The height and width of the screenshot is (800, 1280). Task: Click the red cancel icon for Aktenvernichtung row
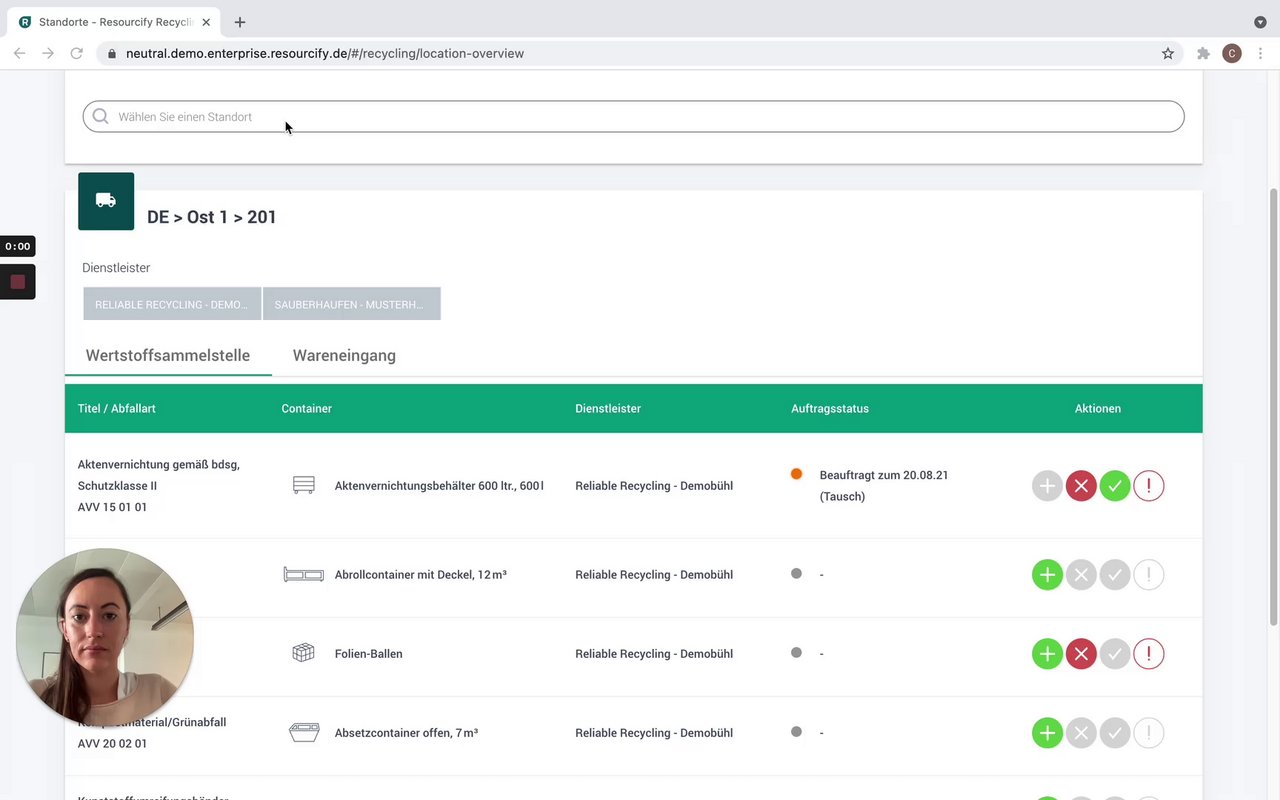pos(1081,486)
